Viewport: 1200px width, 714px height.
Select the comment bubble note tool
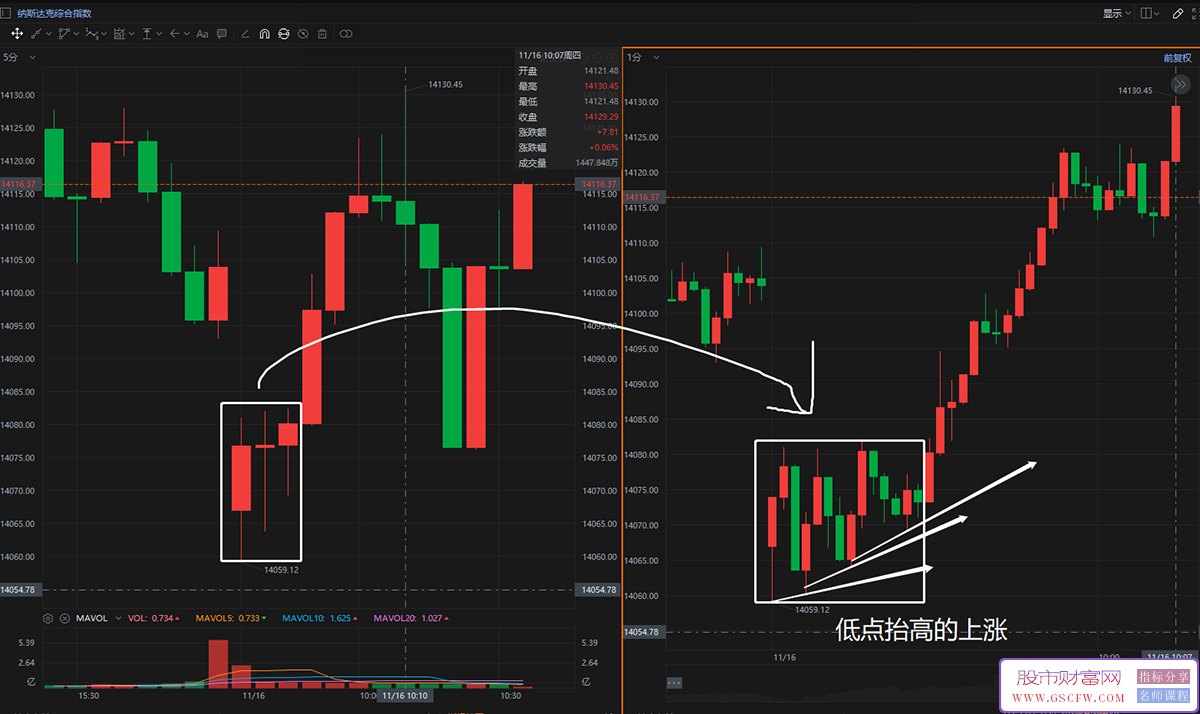221,34
